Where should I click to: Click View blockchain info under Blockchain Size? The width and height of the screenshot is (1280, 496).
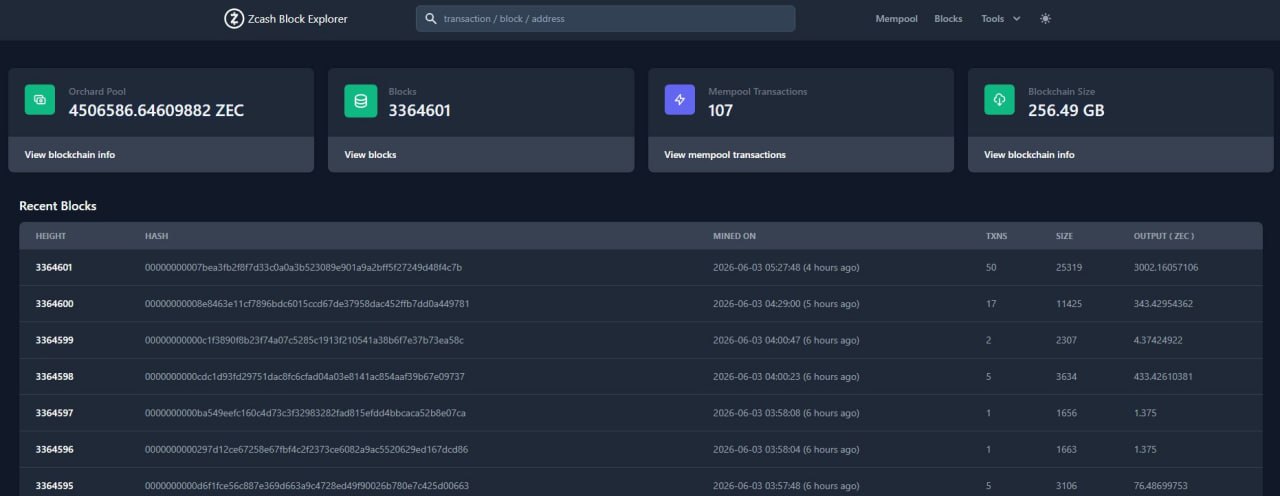[x=1029, y=155]
